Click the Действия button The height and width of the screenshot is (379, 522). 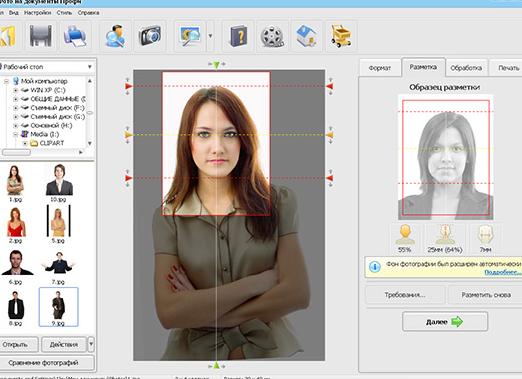(x=63, y=344)
